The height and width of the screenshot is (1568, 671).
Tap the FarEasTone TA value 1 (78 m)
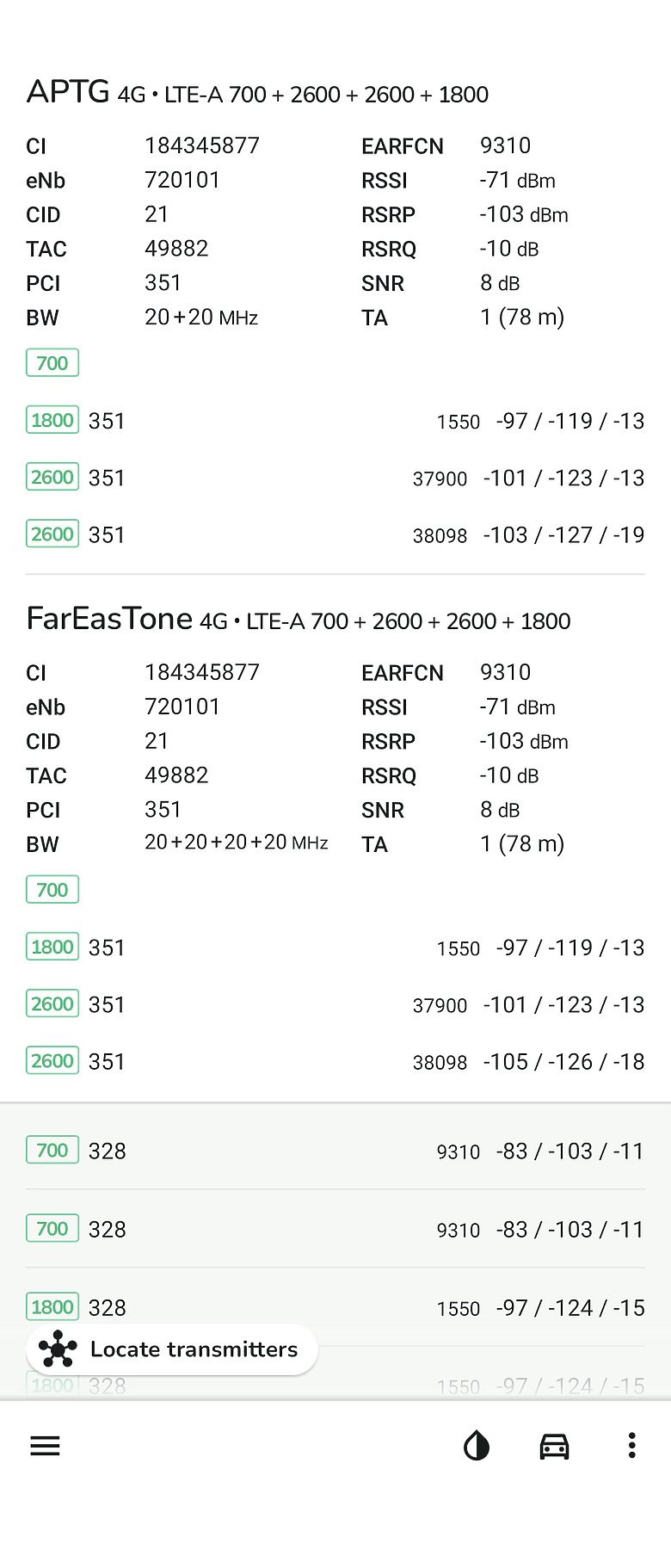[522, 843]
